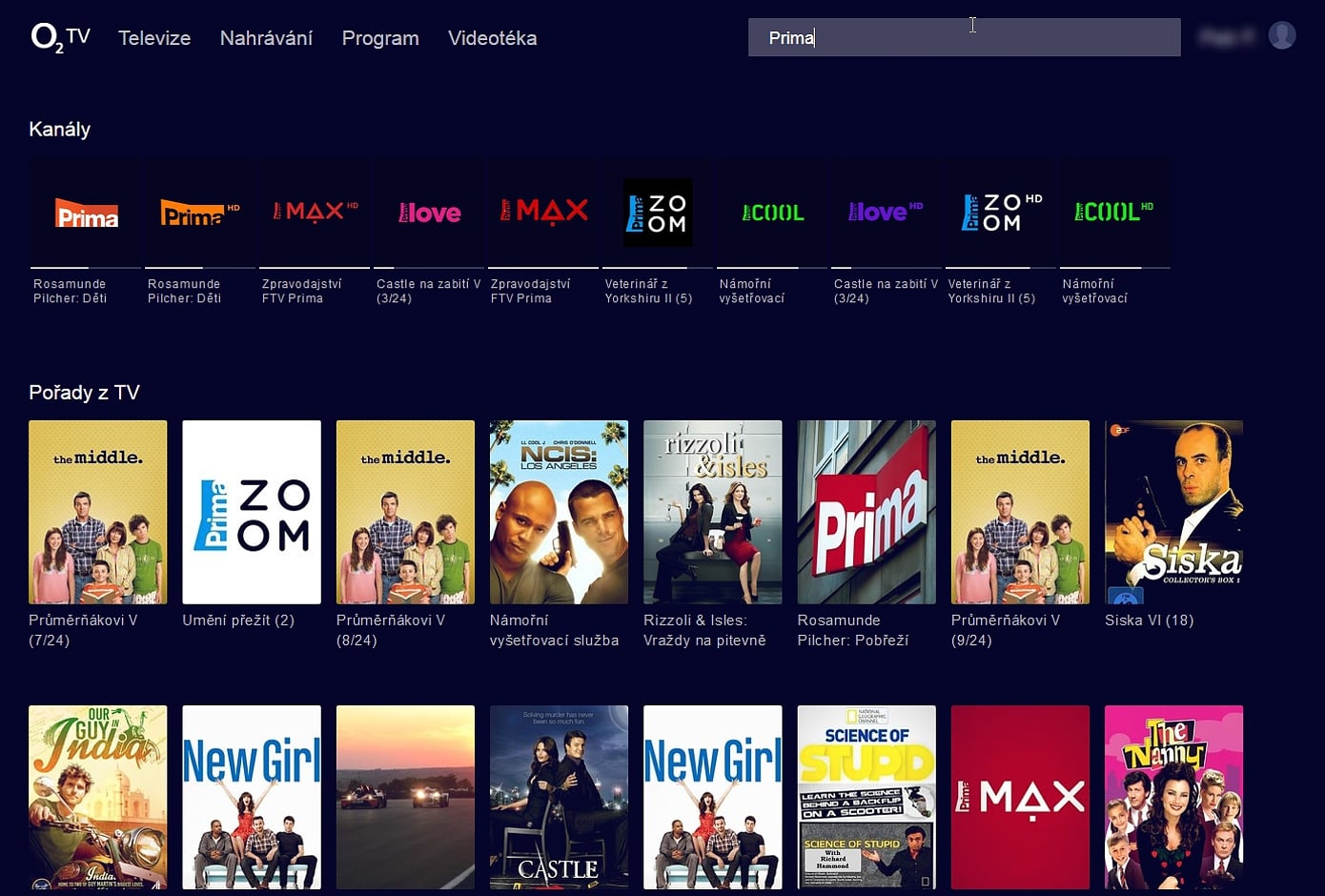This screenshot has height=896, width=1325.
Task: Open the NCIS: Los Angeles poster
Action: 559,512
